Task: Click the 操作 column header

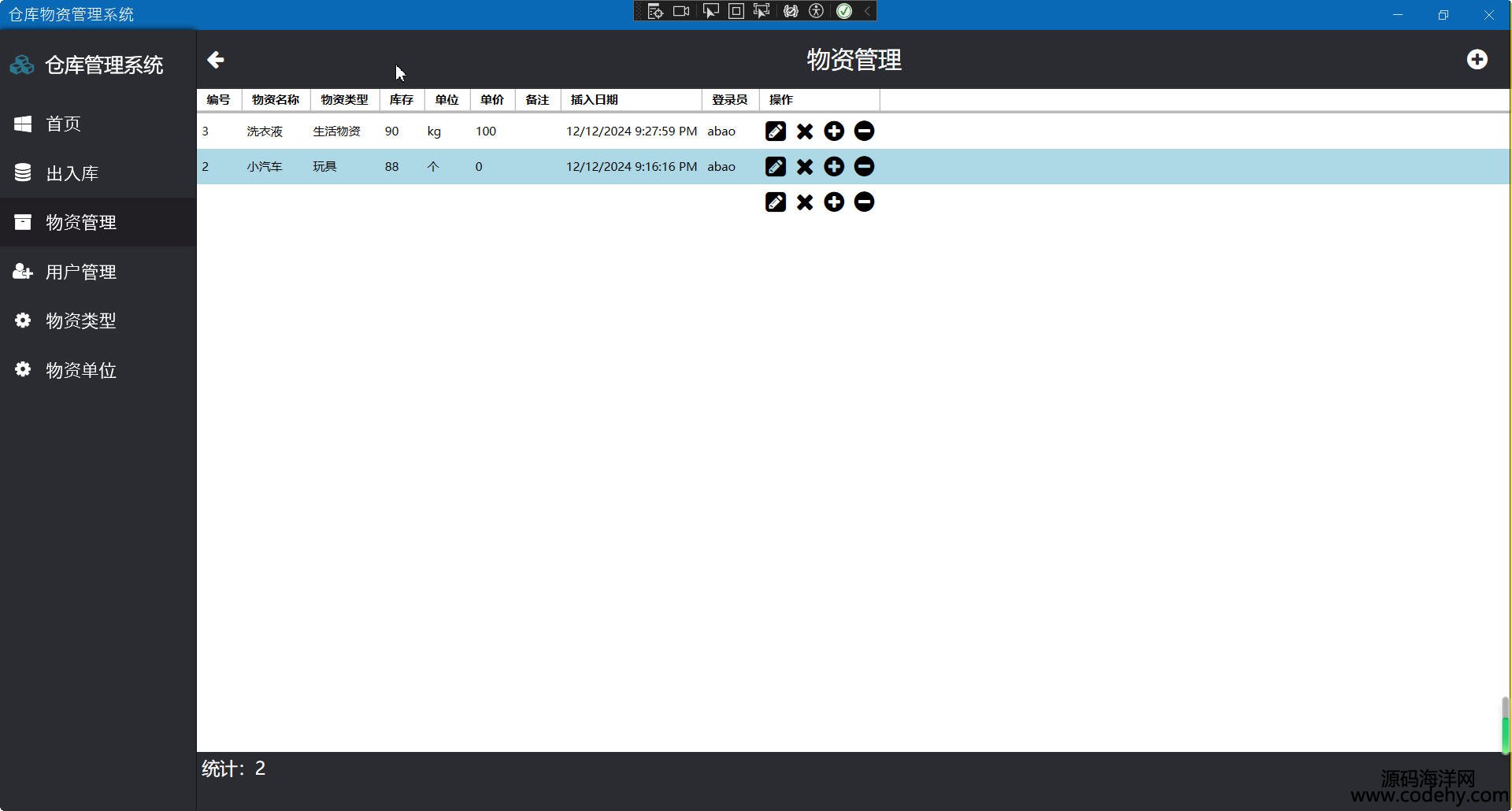Action: 819,100
